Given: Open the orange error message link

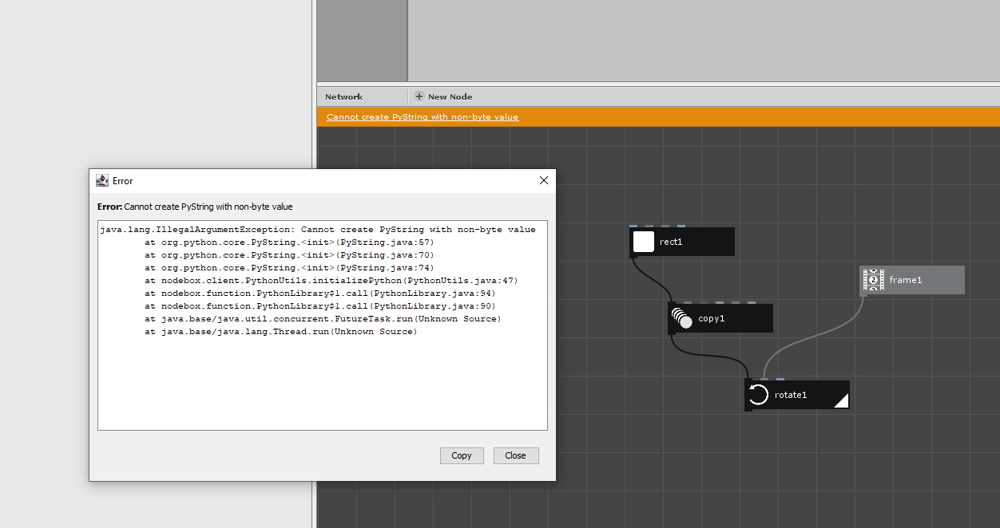Looking at the screenshot, I should pos(422,117).
